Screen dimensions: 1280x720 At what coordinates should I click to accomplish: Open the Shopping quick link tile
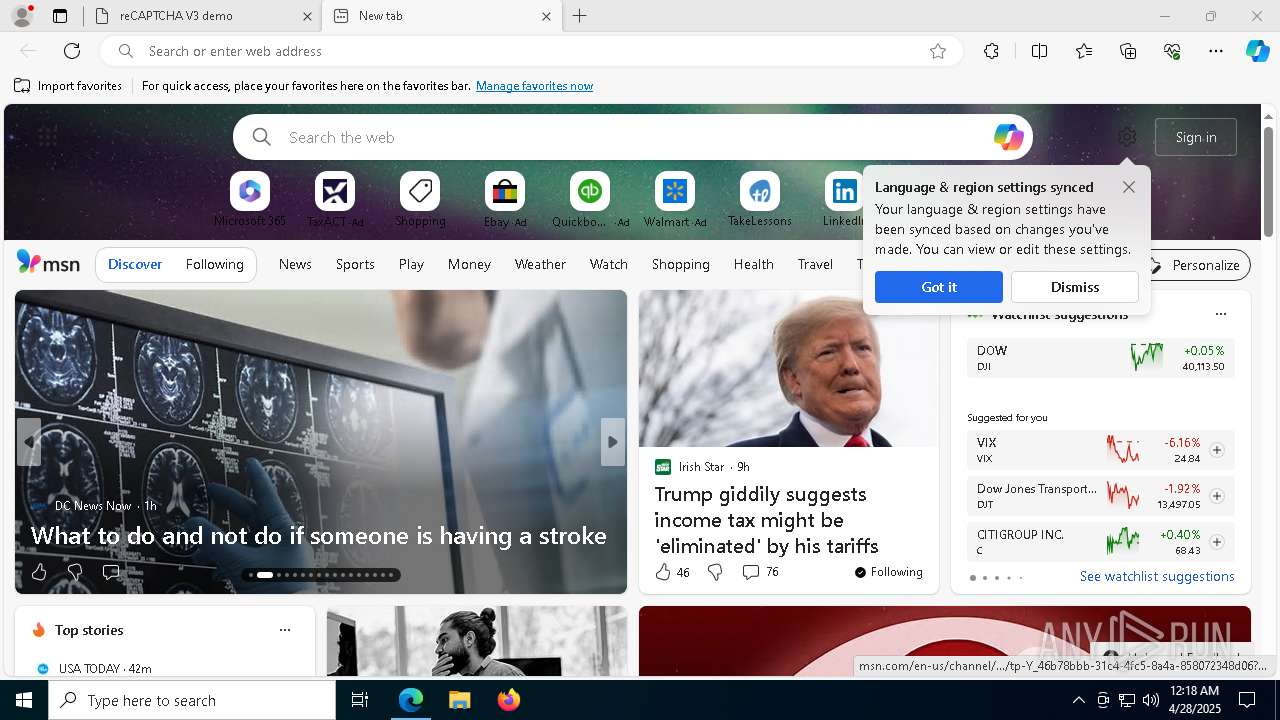pos(420,200)
